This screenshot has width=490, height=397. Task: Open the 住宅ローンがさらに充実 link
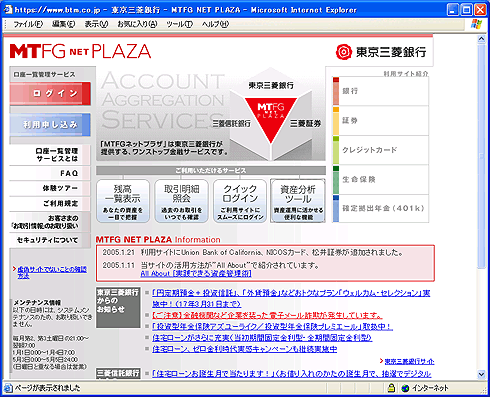(262, 338)
